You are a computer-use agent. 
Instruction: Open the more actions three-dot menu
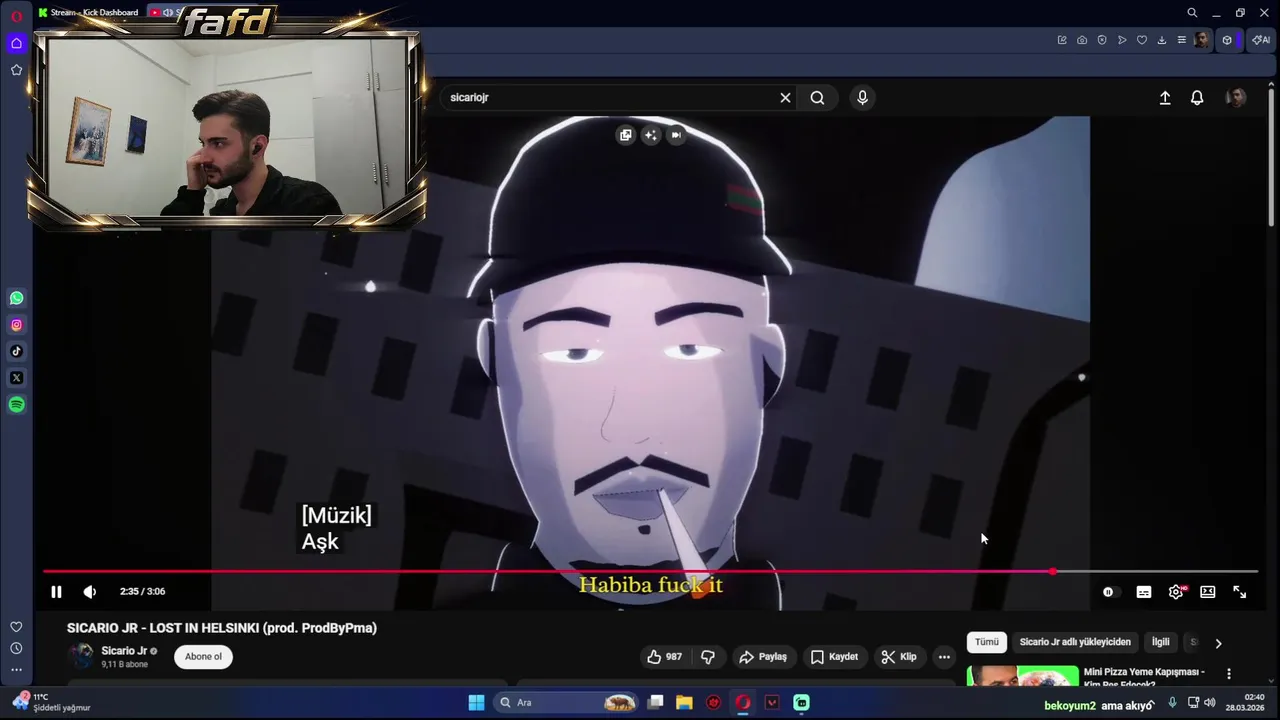coord(944,657)
